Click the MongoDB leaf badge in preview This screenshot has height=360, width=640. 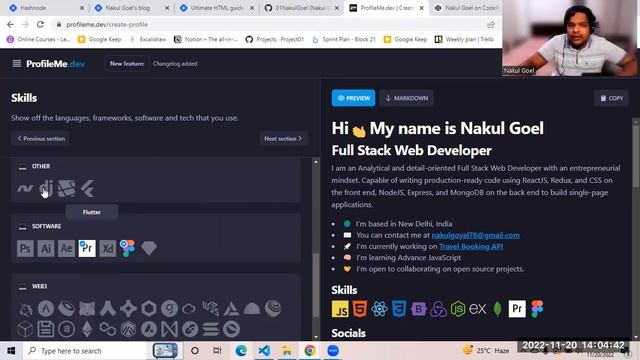click(497, 309)
